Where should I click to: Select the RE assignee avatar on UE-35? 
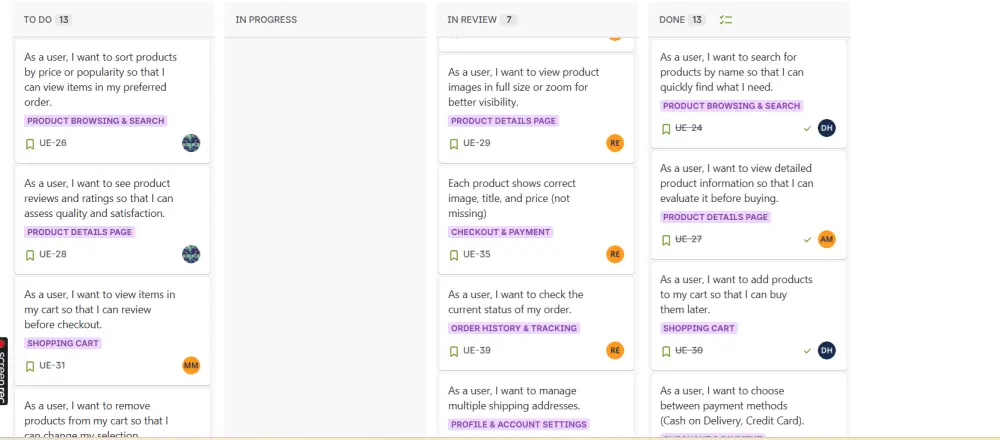pyautogui.click(x=615, y=254)
